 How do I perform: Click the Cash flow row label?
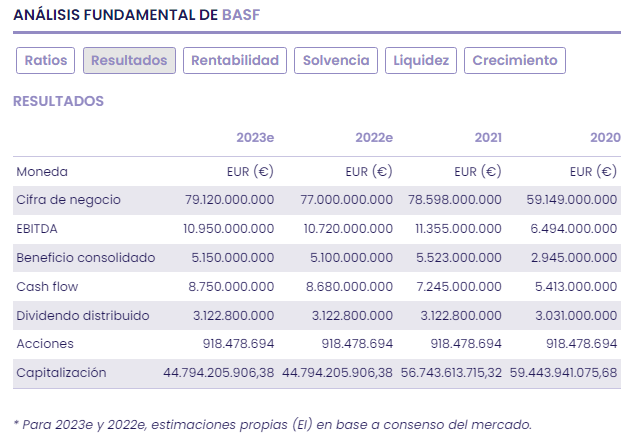(x=47, y=287)
